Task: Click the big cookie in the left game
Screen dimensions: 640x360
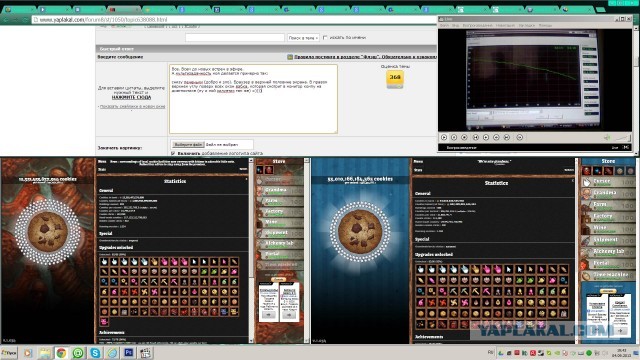Action: point(48,231)
